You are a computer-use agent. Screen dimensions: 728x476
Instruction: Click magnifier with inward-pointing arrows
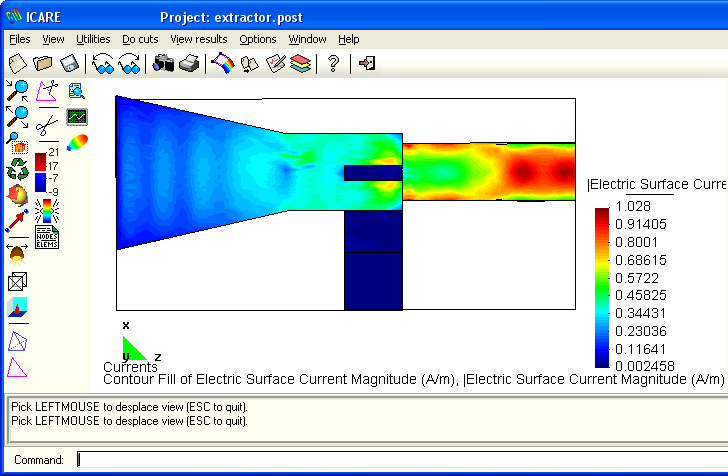17,91
